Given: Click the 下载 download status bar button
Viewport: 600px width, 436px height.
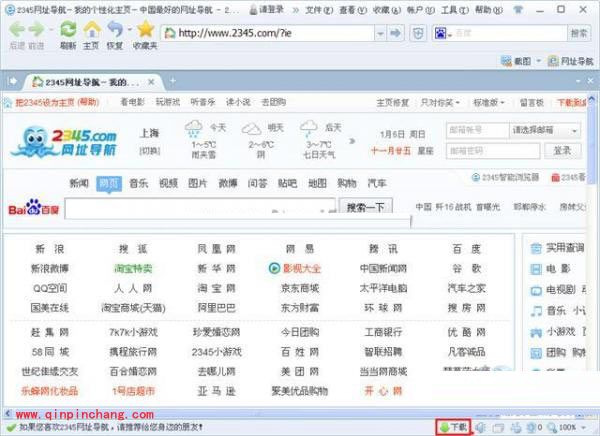Looking at the screenshot, I should pos(453,427).
